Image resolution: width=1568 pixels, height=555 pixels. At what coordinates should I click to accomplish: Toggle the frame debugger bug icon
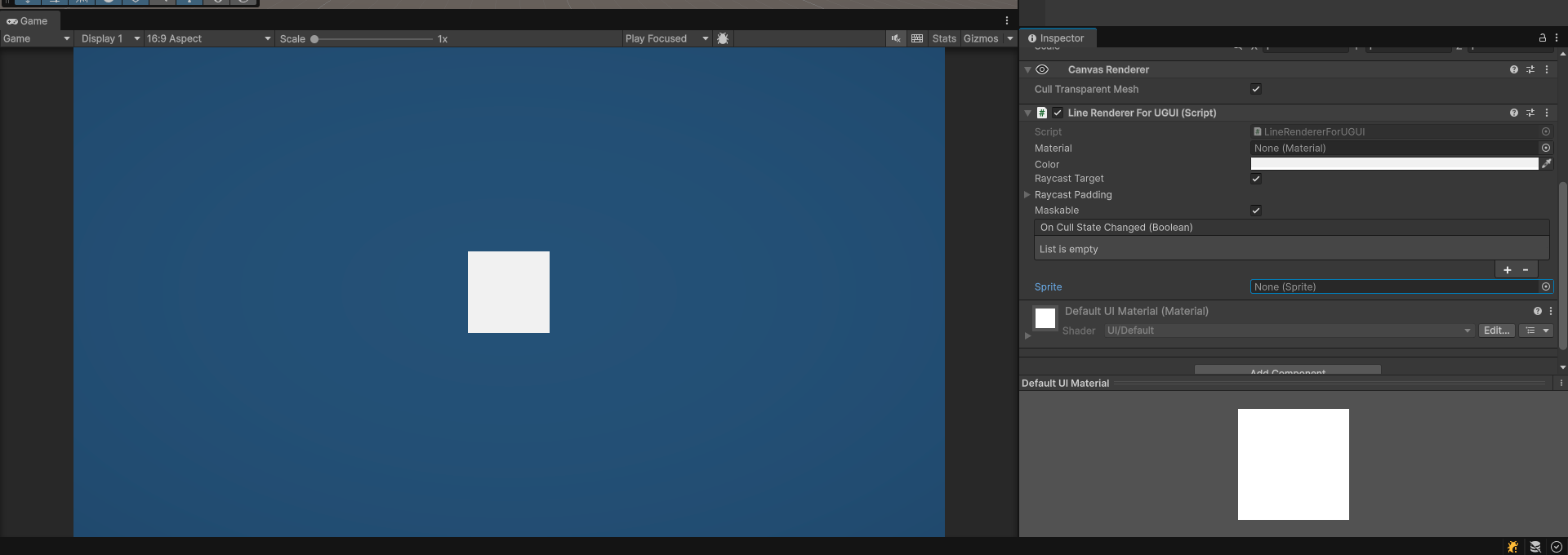pyautogui.click(x=723, y=38)
